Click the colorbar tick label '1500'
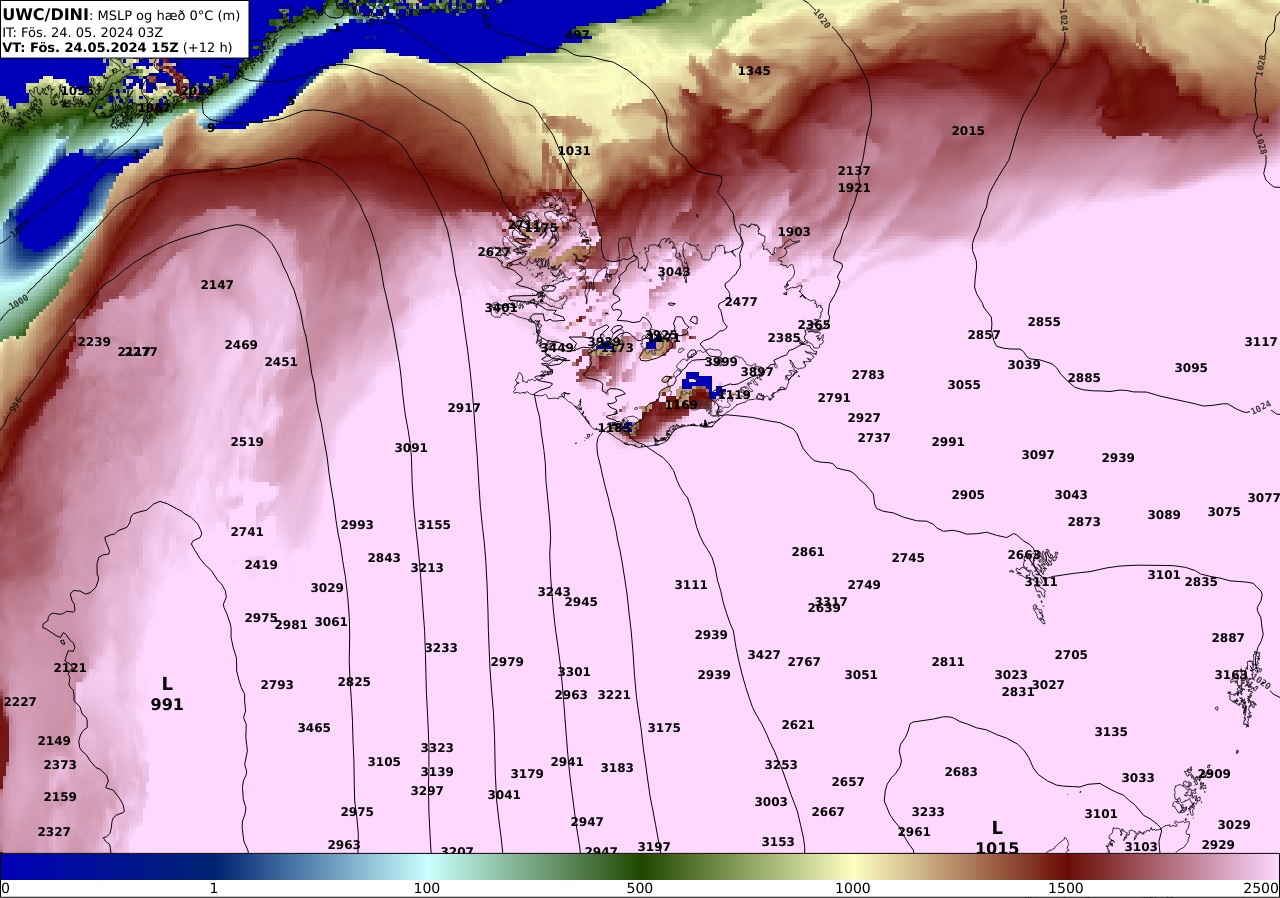The width and height of the screenshot is (1280, 898). click(x=1066, y=888)
